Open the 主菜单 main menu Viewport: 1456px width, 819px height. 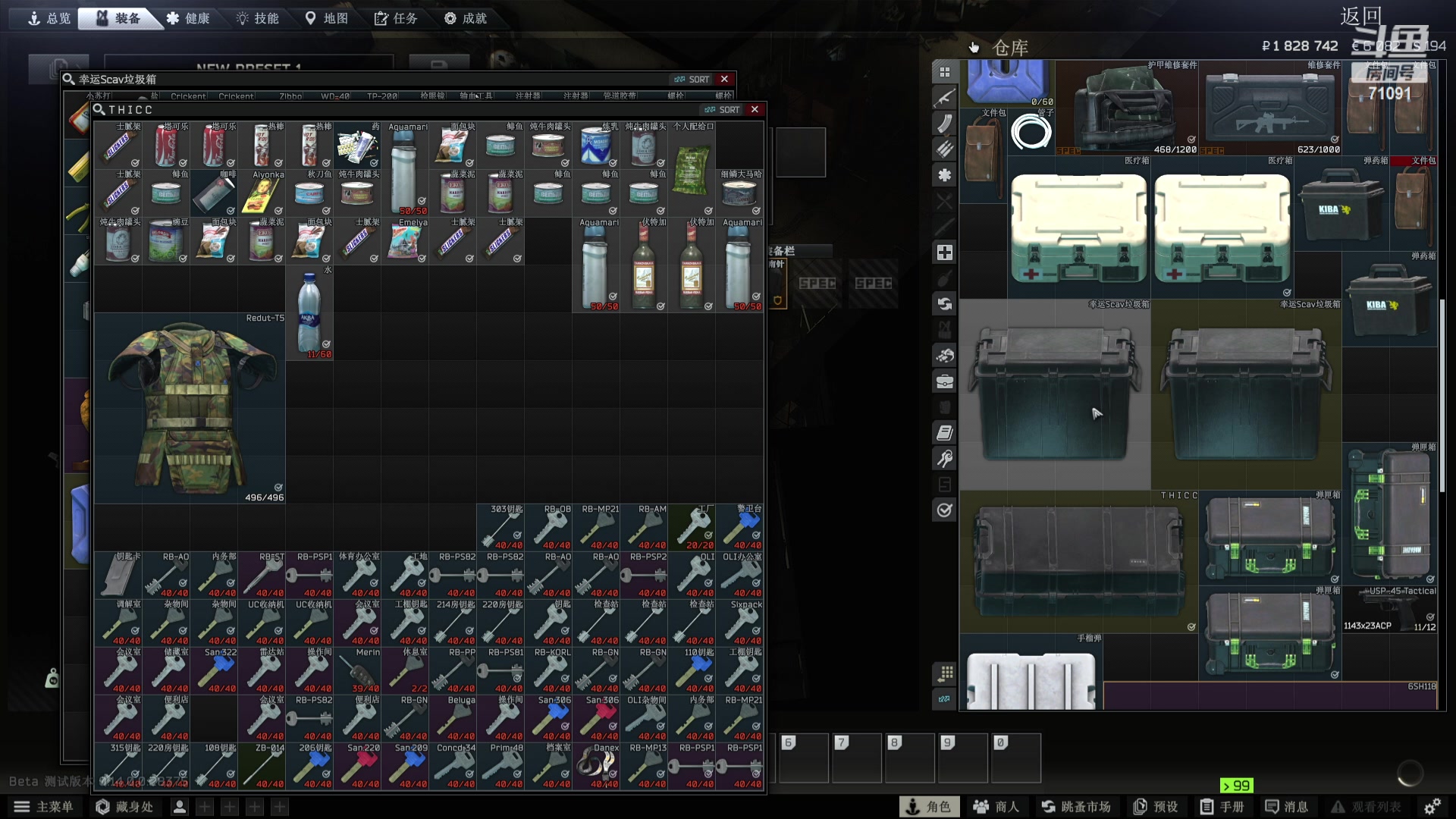(44, 807)
